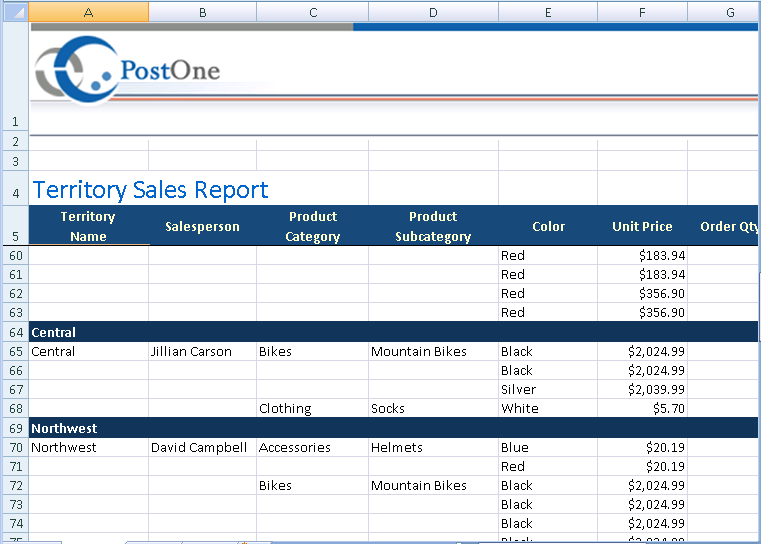The image size is (761, 544).
Task: Click the Silver color cell
Action: [x=548, y=390]
